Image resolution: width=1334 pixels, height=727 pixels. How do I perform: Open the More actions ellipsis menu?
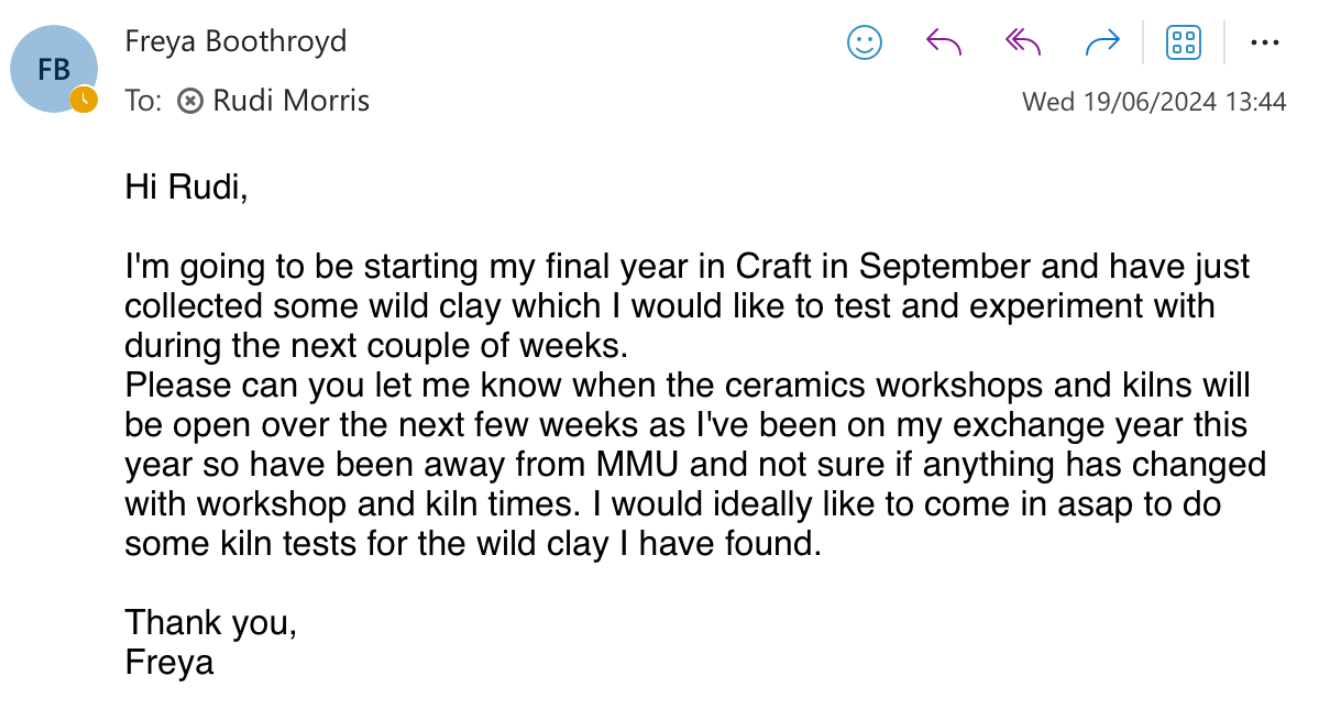click(x=1265, y=42)
